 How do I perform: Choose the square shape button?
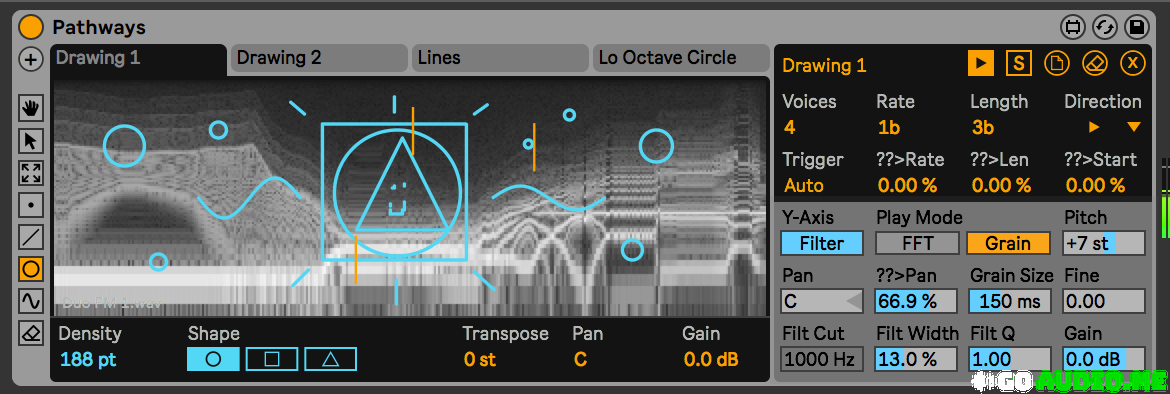[272, 359]
